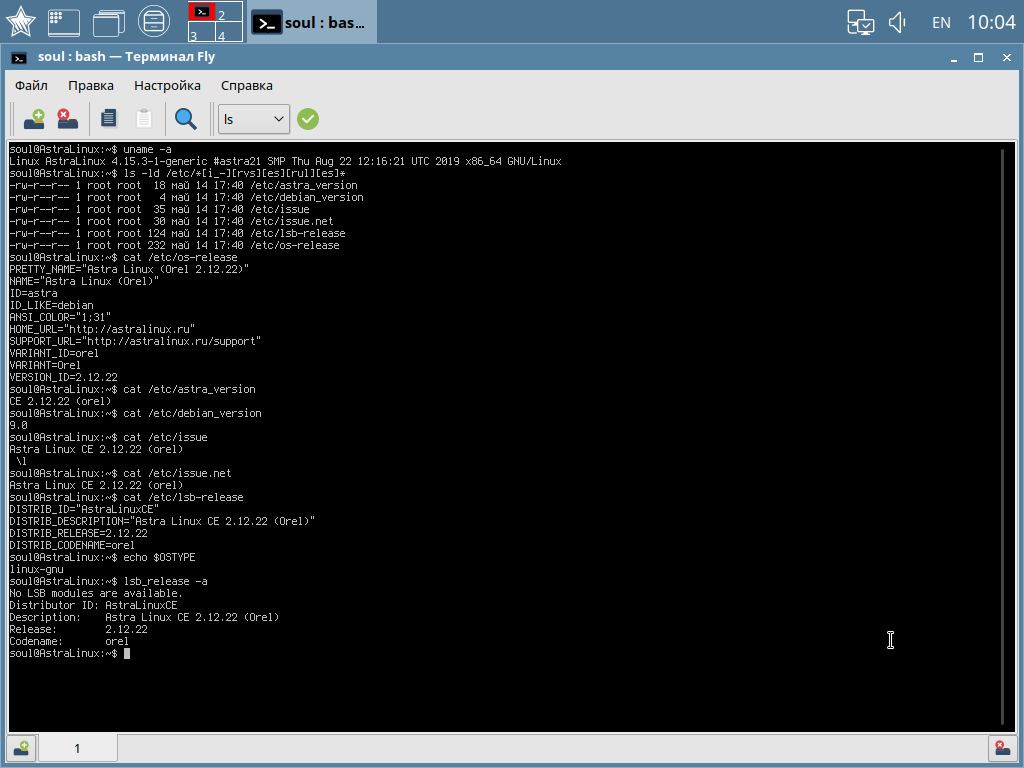
Task: Click the VERSION_ID=2.12.22 line
Action: (x=63, y=377)
